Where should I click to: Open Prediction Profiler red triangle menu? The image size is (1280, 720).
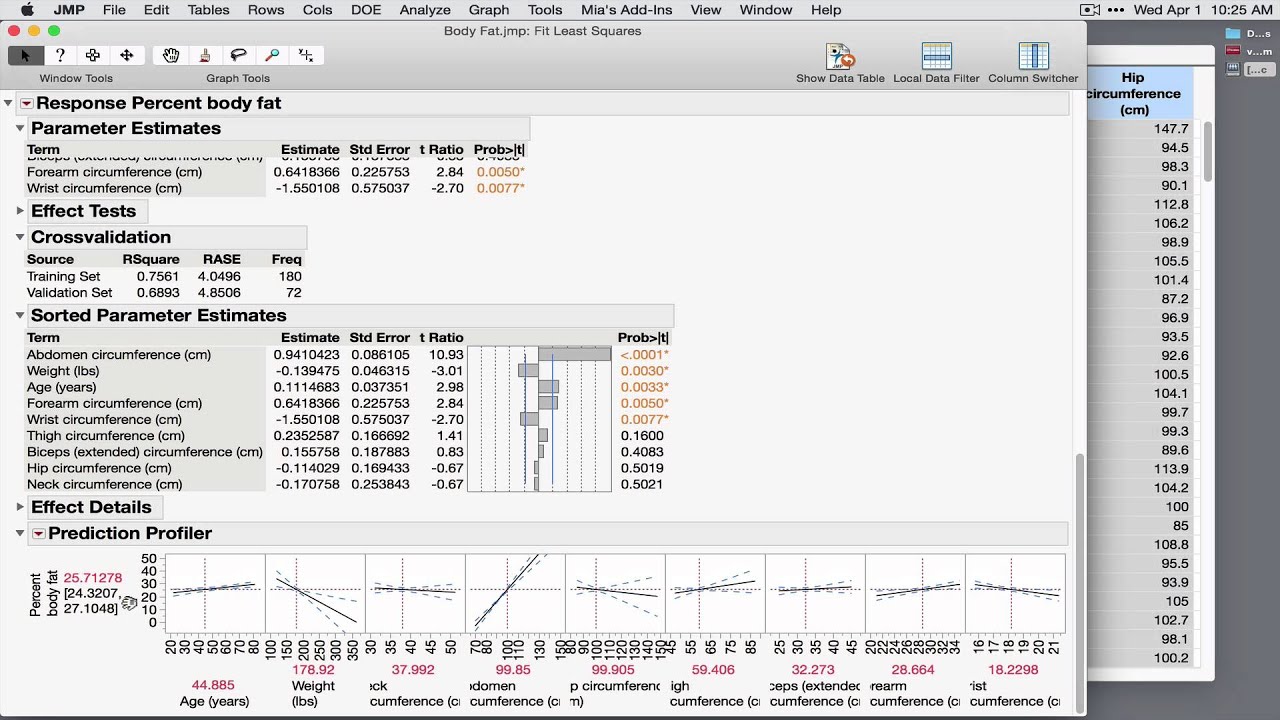click(39, 533)
